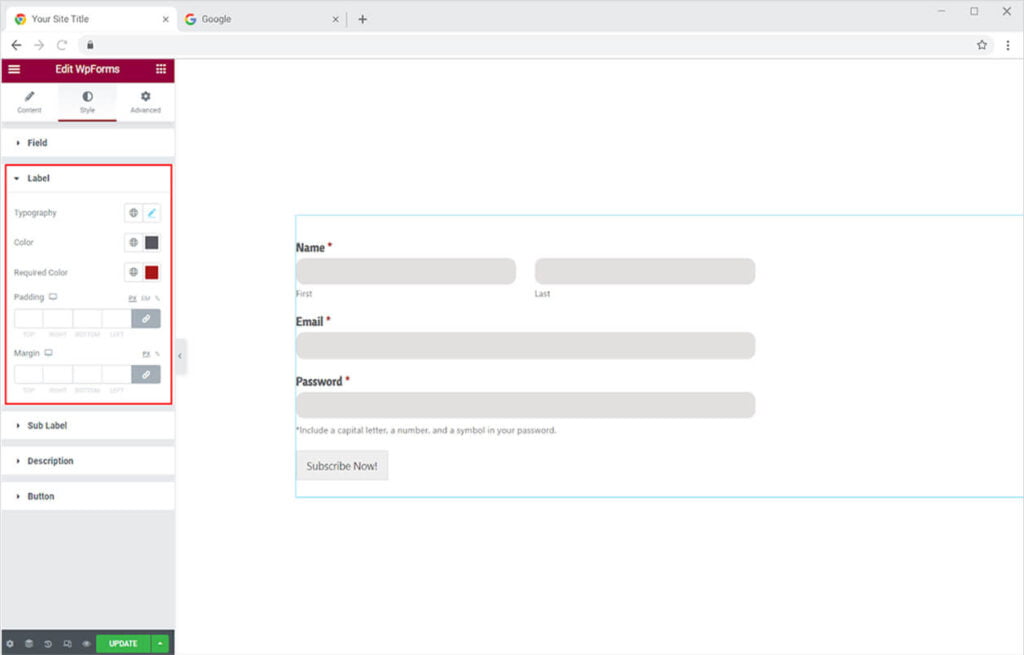Expand the Sub Label section
This screenshot has width=1024, height=655.
coord(46,426)
